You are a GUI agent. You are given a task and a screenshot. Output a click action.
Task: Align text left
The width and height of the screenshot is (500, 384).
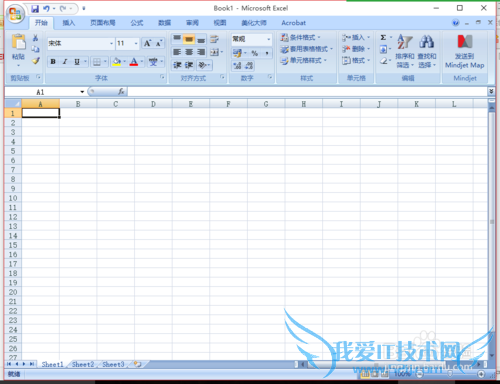pyautogui.click(x=177, y=52)
